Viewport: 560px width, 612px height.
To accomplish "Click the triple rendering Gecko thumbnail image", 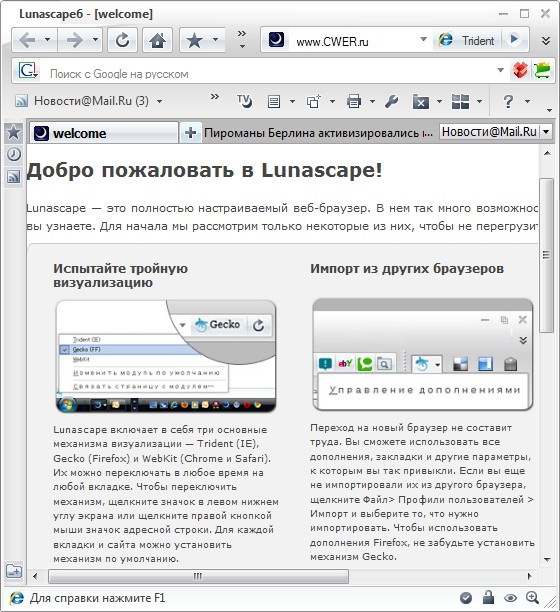I will tap(166, 357).
